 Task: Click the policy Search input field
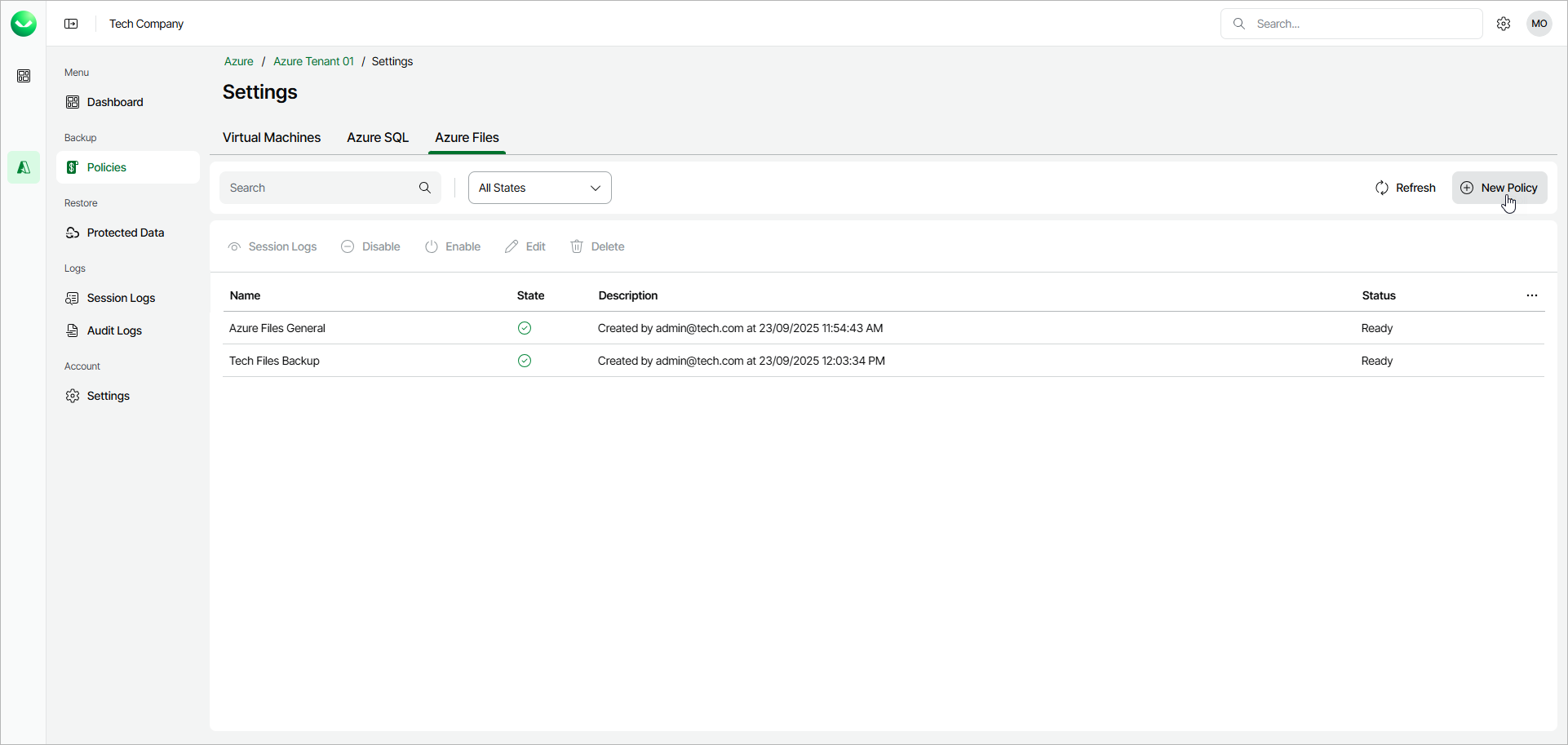pyautogui.click(x=320, y=188)
